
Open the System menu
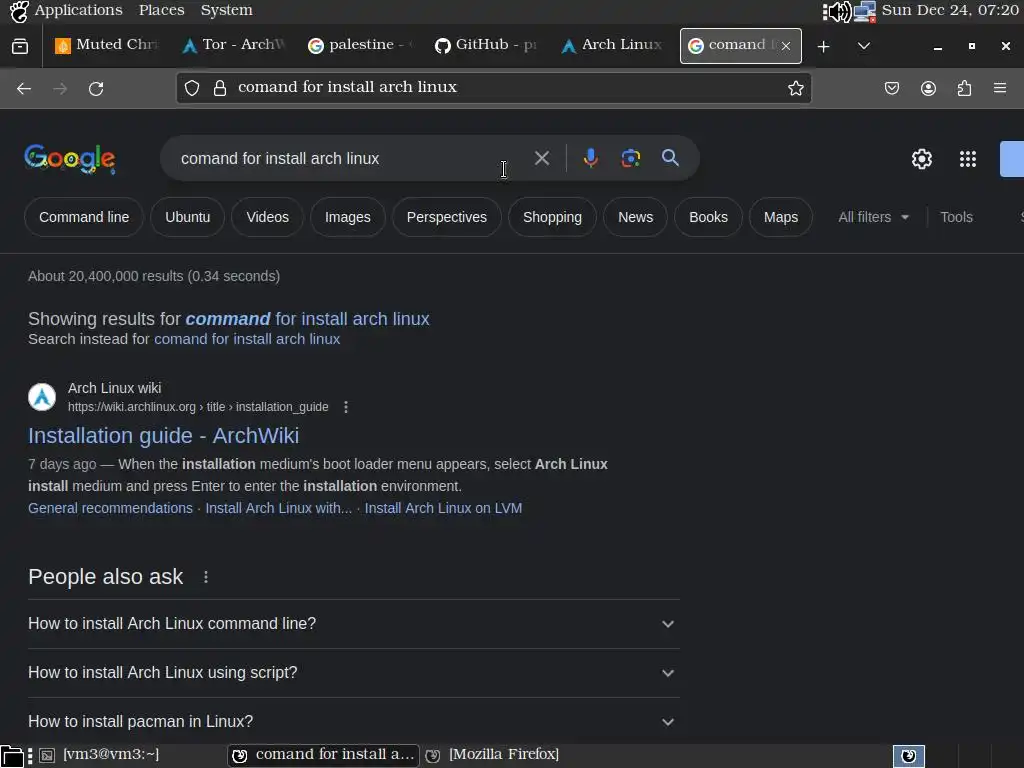tap(226, 10)
